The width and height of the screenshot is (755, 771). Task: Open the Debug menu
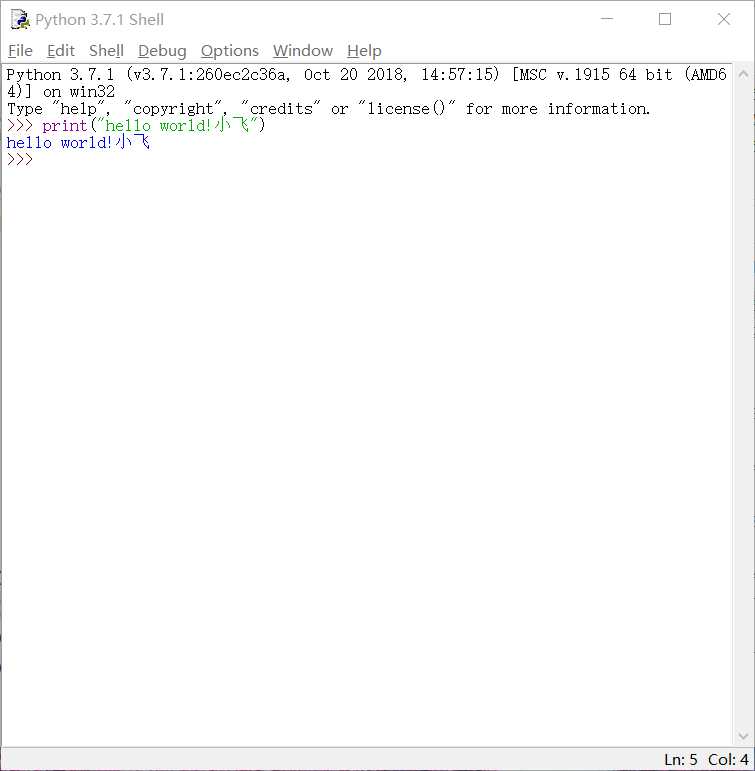click(162, 51)
